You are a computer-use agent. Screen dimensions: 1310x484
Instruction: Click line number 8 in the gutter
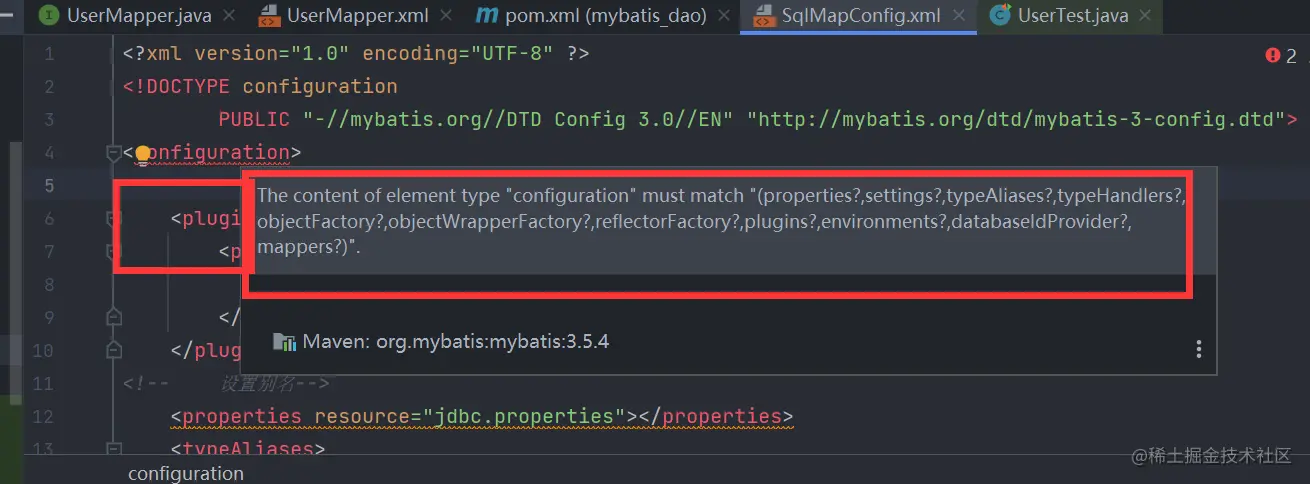point(49,285)
